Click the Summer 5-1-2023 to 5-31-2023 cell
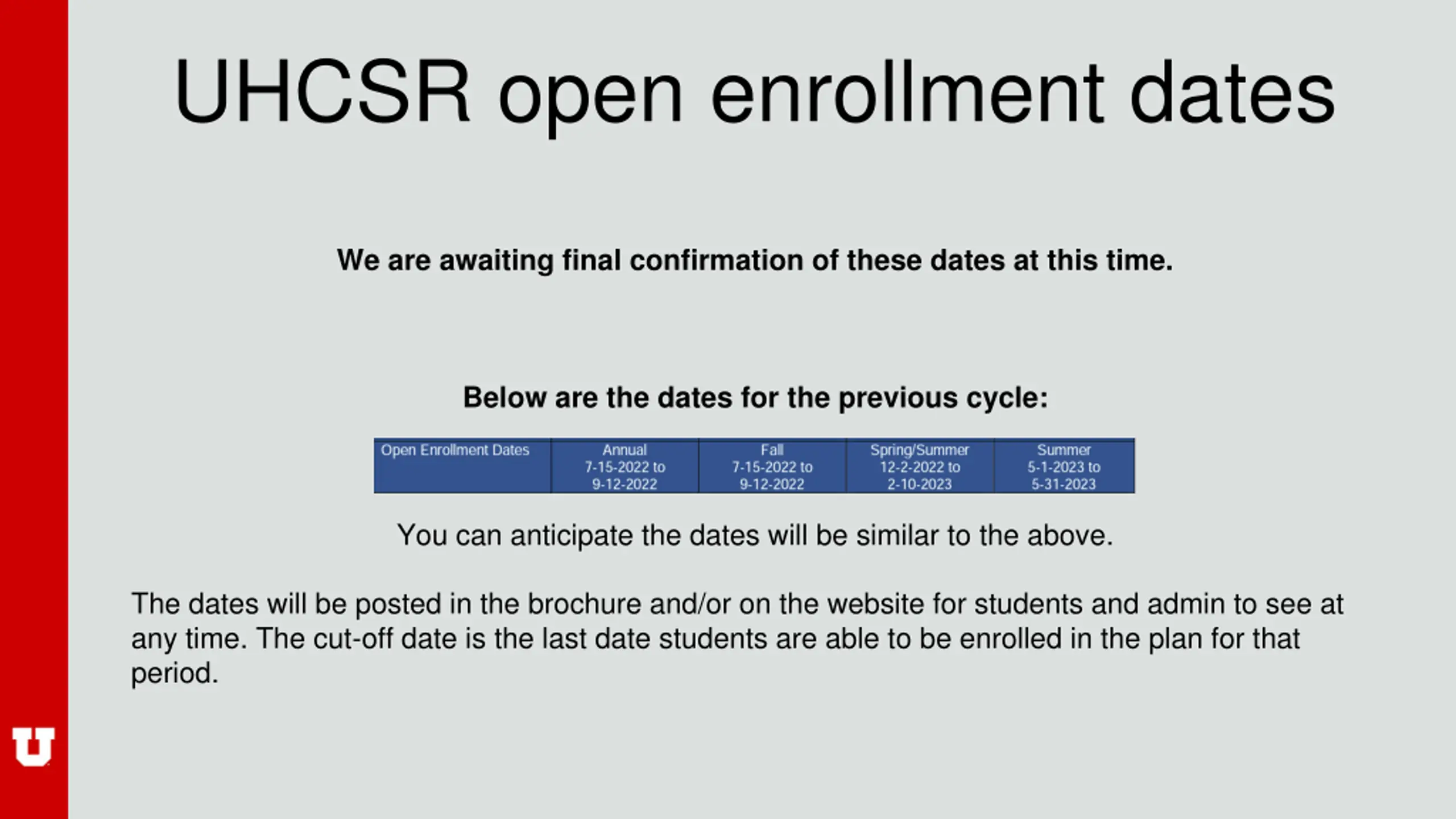 click(1064, 466)
